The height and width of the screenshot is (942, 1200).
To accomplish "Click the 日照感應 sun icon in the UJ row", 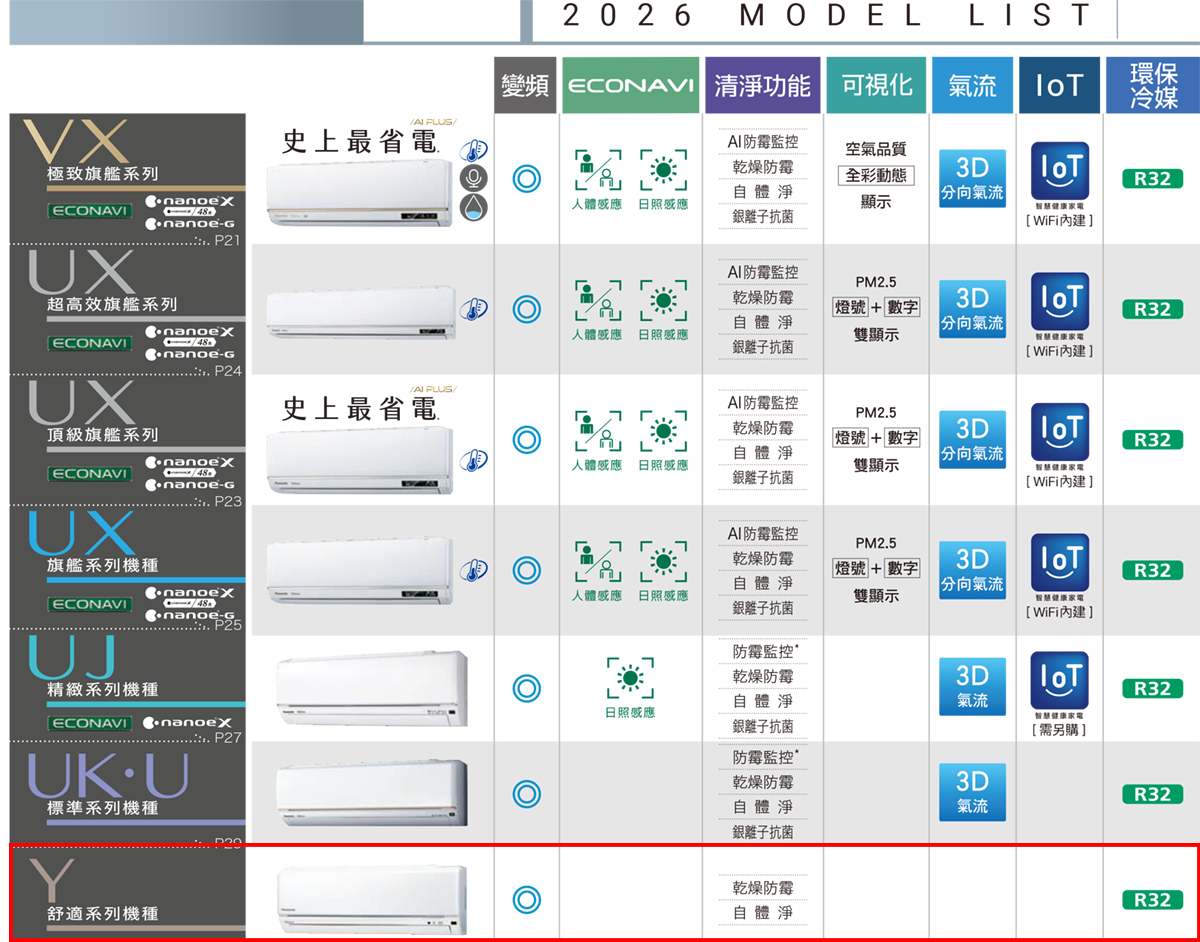I will [630, 679].
